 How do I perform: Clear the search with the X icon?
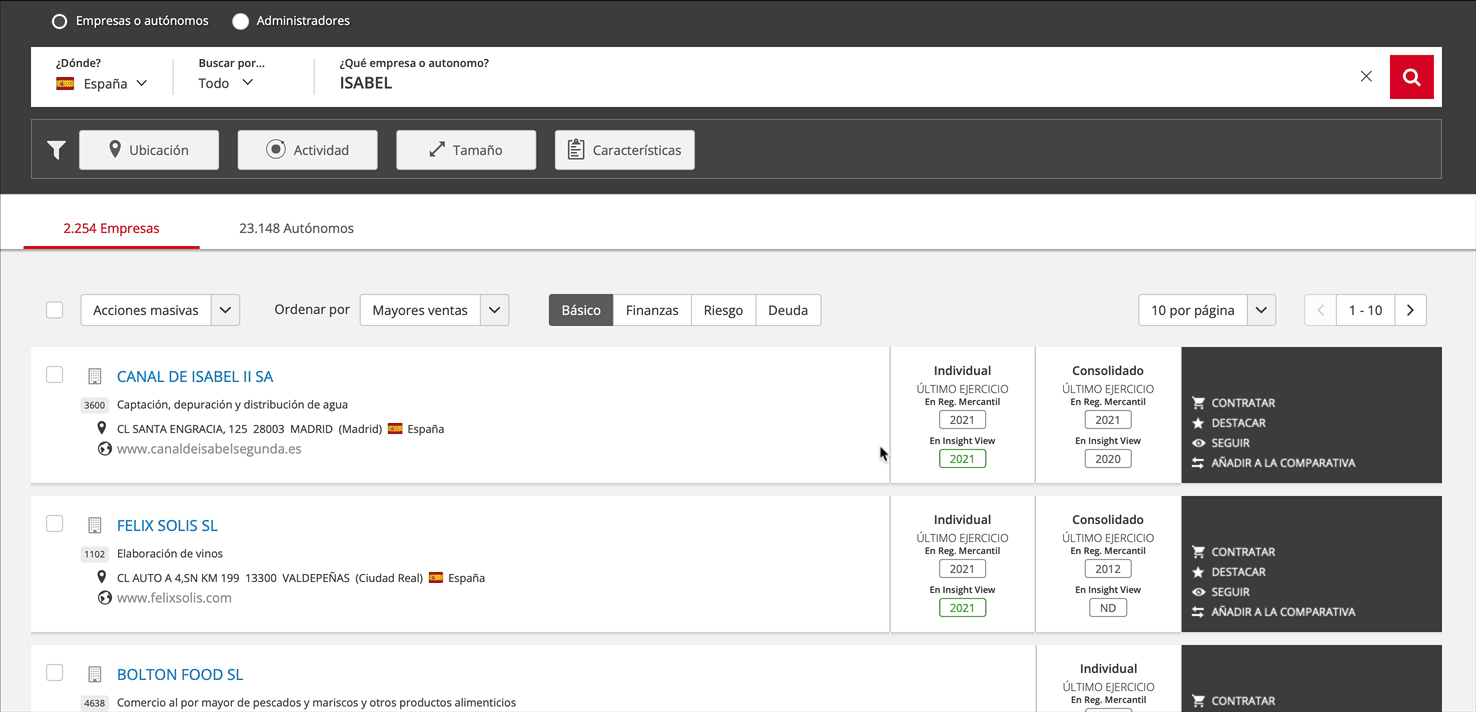click(x=1366, y=75)
